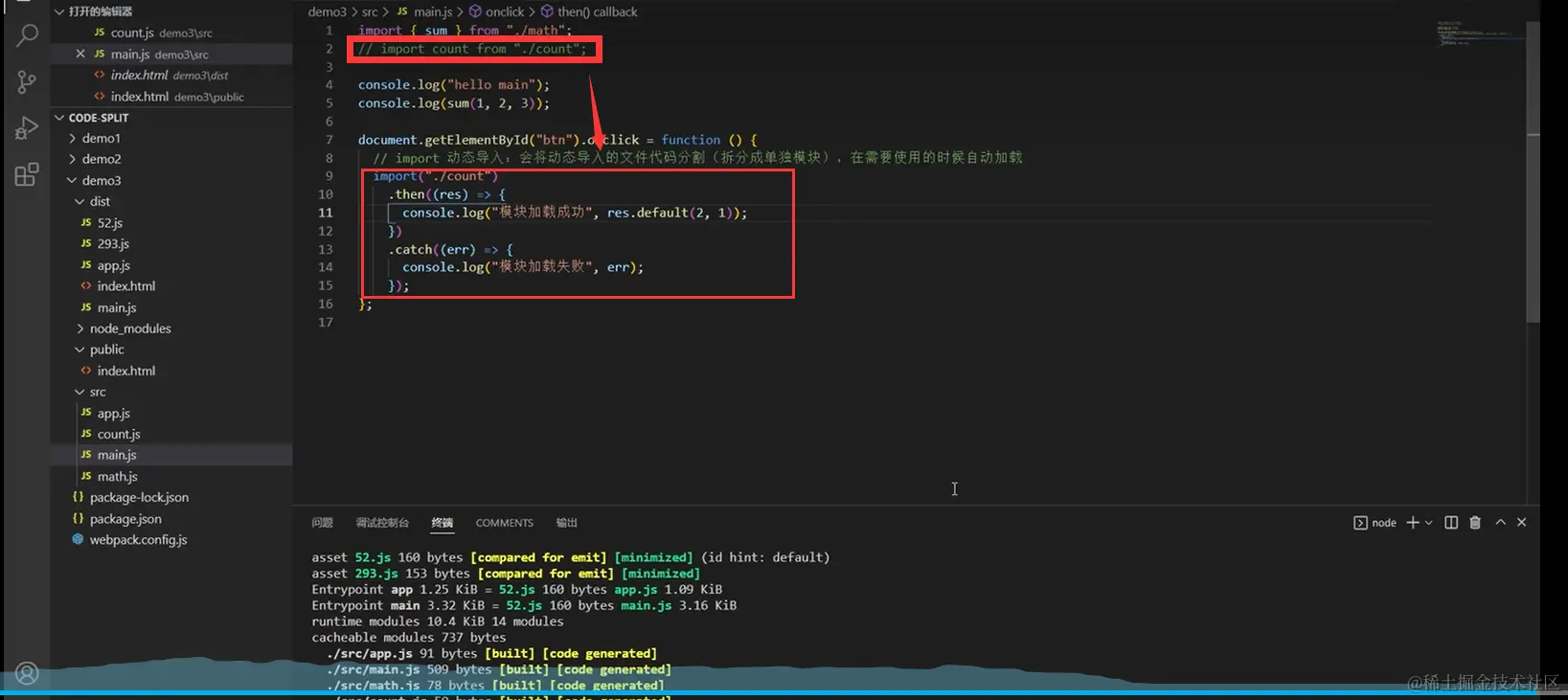This screenshot has width=1568, height=700.
Task: Switch to the COMMENTS panel tab
Action: click(504, 523)
